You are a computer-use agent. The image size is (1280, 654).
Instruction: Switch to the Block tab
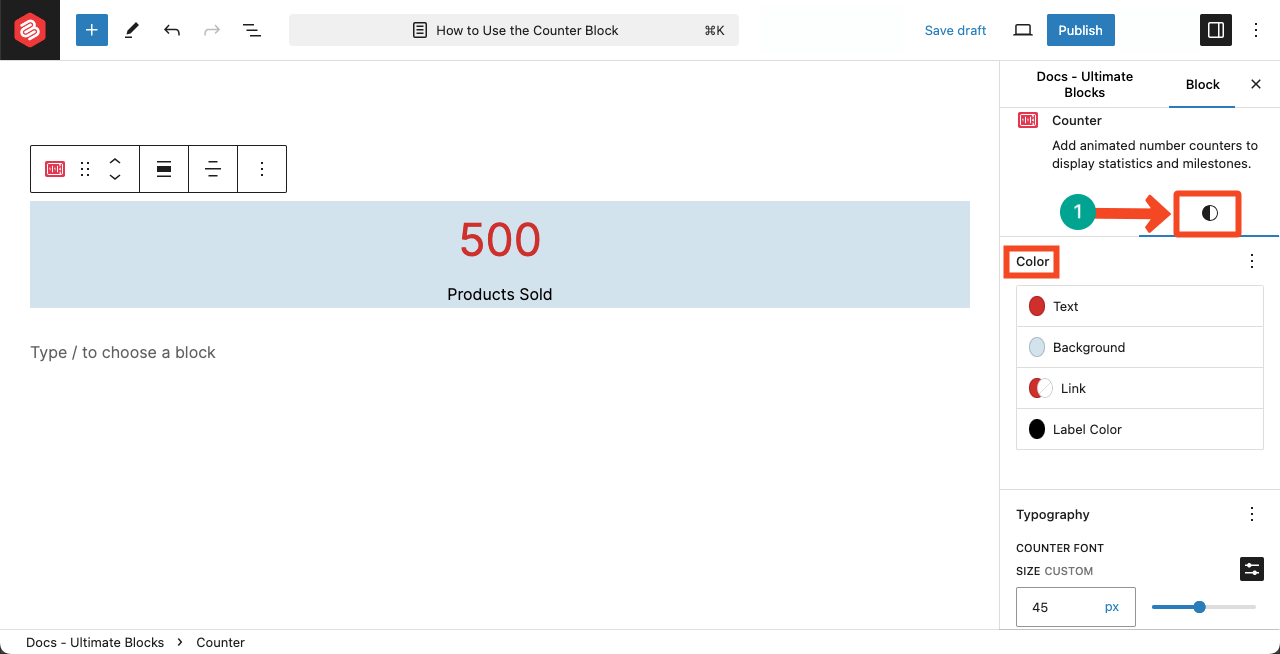coord(1202,84)
